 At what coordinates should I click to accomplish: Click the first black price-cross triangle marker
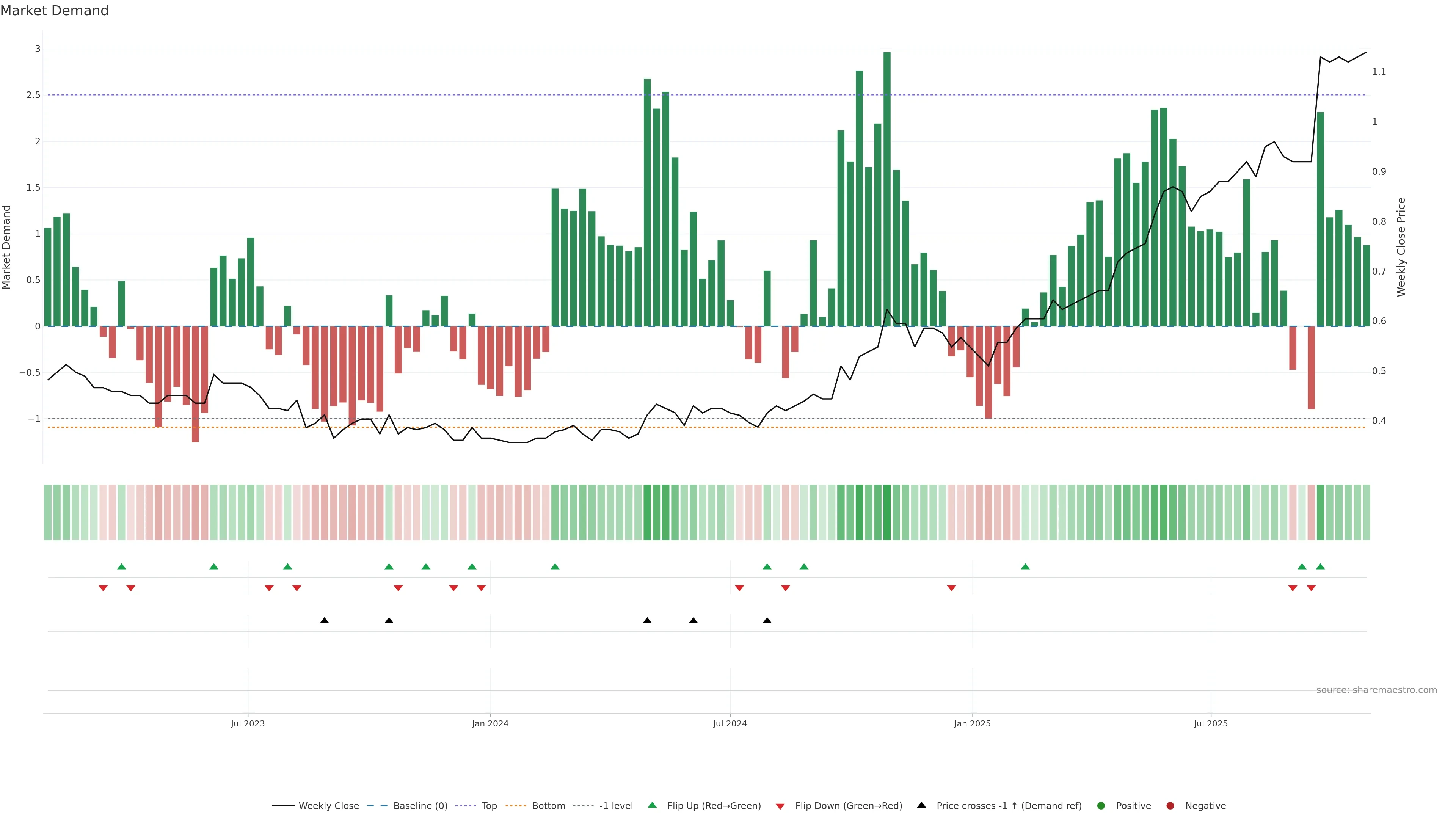point(325,621)
